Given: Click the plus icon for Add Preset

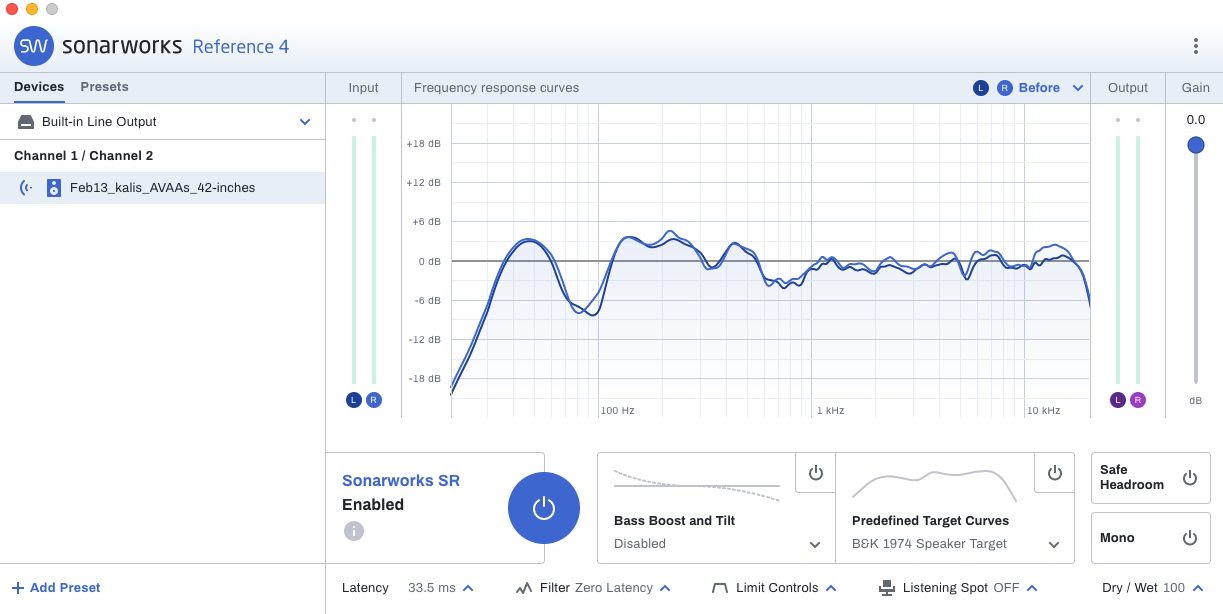Looking at the screenshot, I should (x=18, y=588).
